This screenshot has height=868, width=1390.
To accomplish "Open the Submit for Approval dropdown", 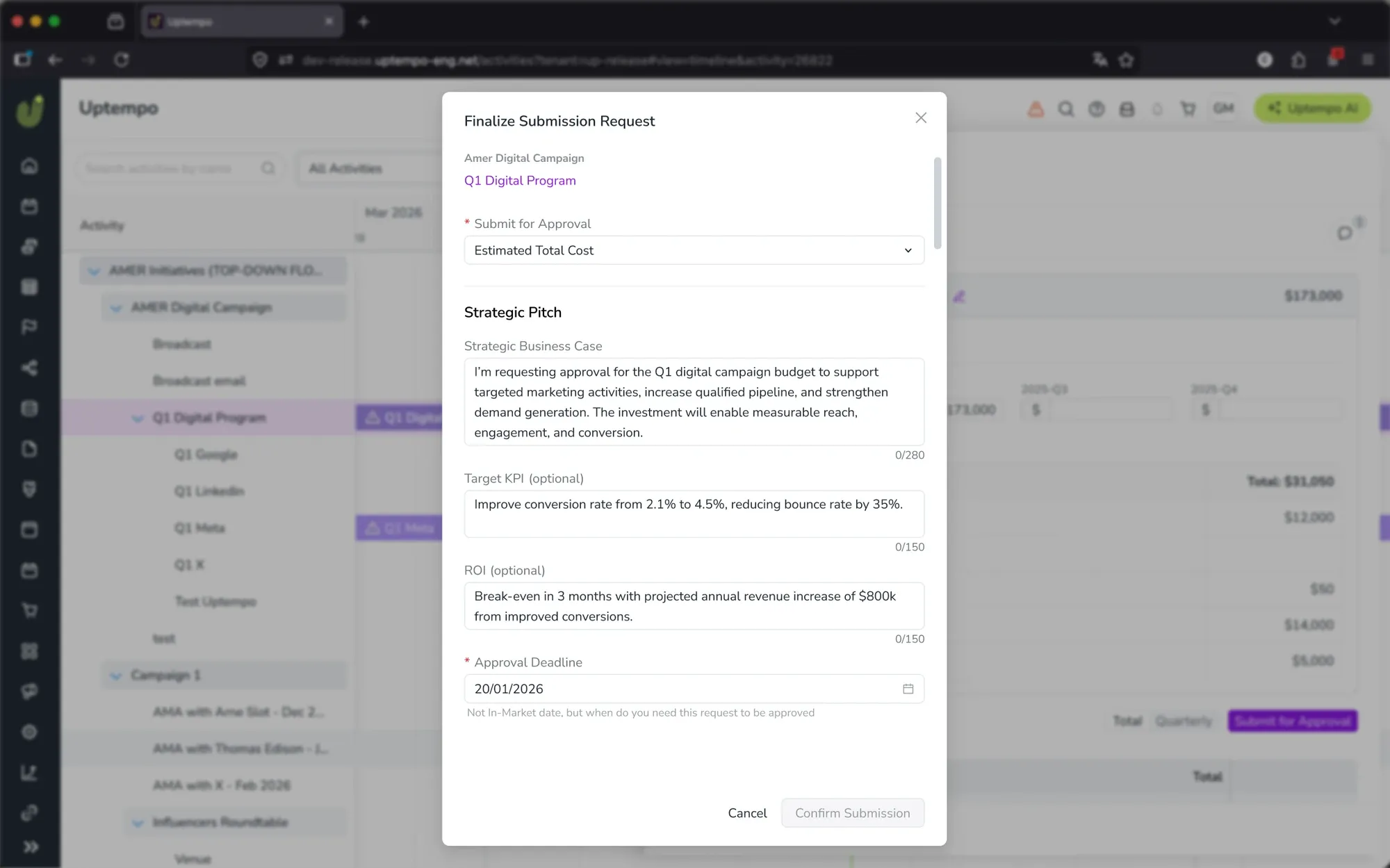I will pos(694,250).
